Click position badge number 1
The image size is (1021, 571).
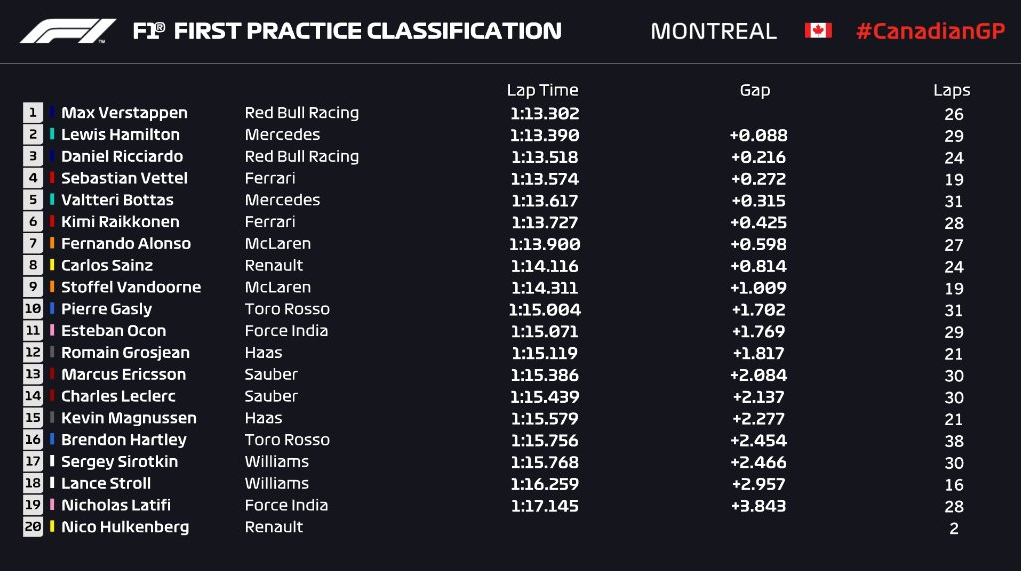33,113
